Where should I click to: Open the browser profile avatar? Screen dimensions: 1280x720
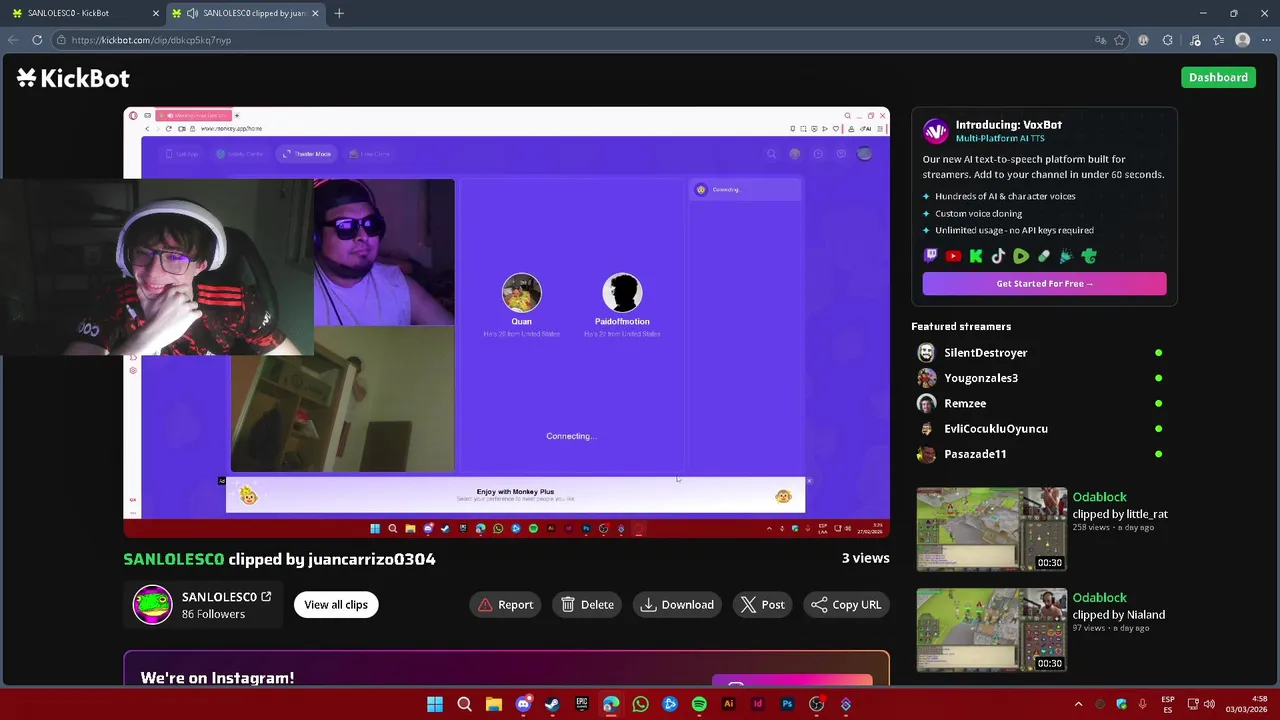click(1242, 40)
